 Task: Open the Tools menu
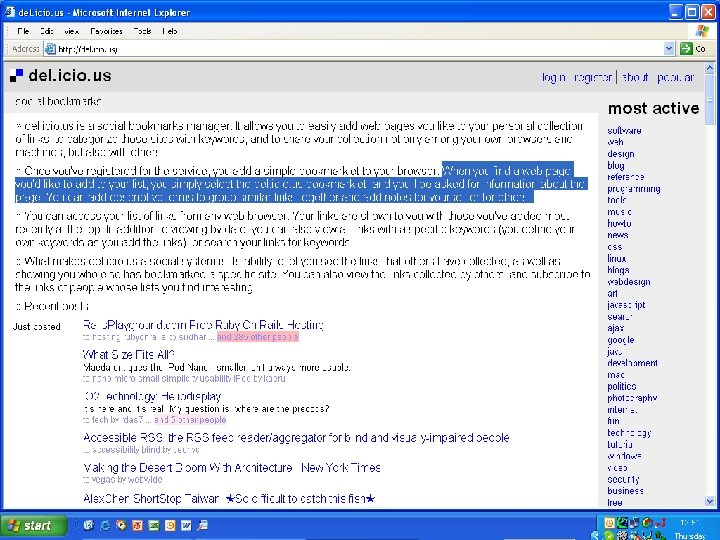click(142, 31)
